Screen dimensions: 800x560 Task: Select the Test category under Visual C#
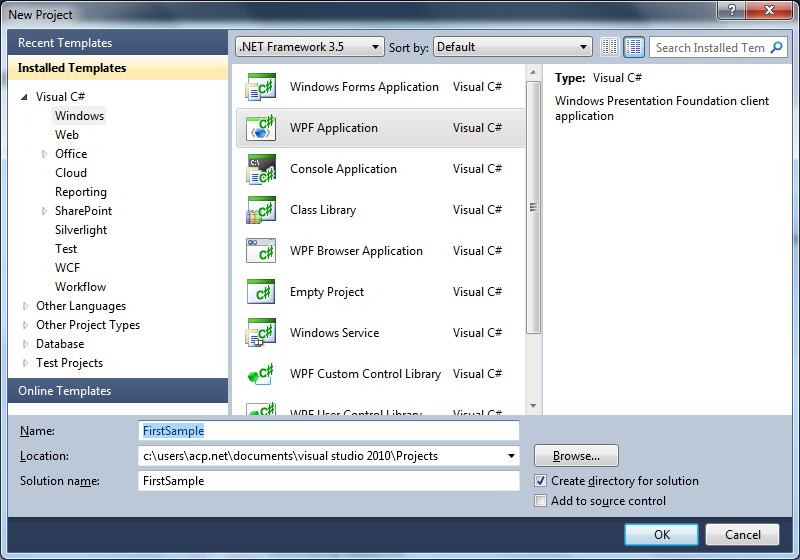tap(66, 249)
